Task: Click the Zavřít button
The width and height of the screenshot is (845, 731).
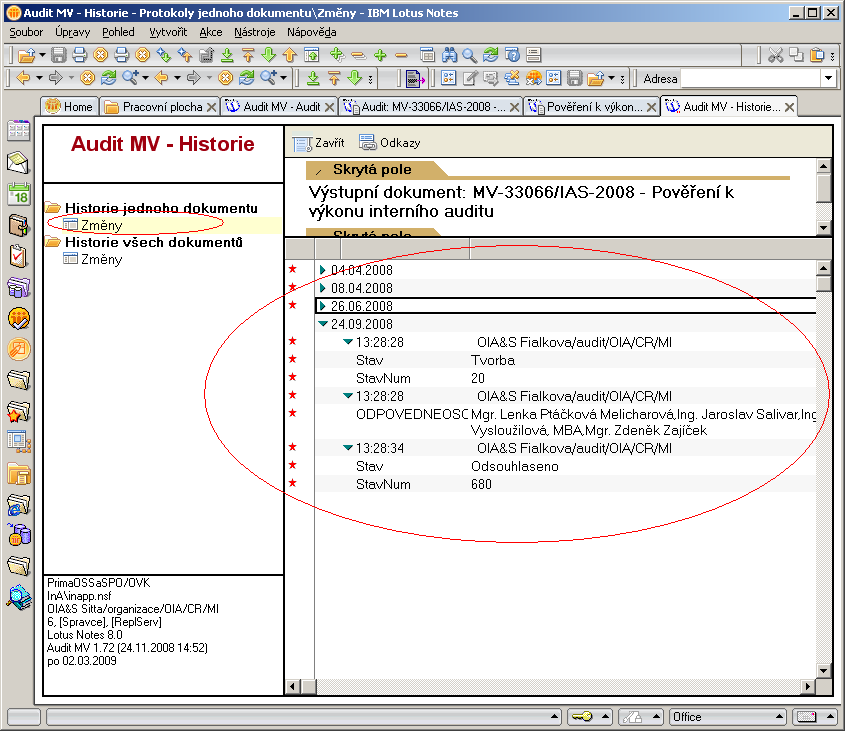Action: 318,143
